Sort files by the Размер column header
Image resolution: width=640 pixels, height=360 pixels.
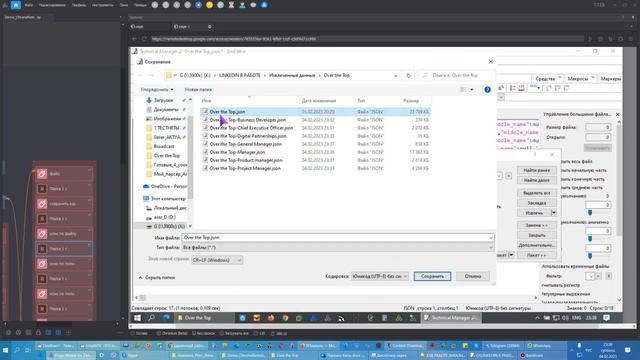[x=411, y=101]
